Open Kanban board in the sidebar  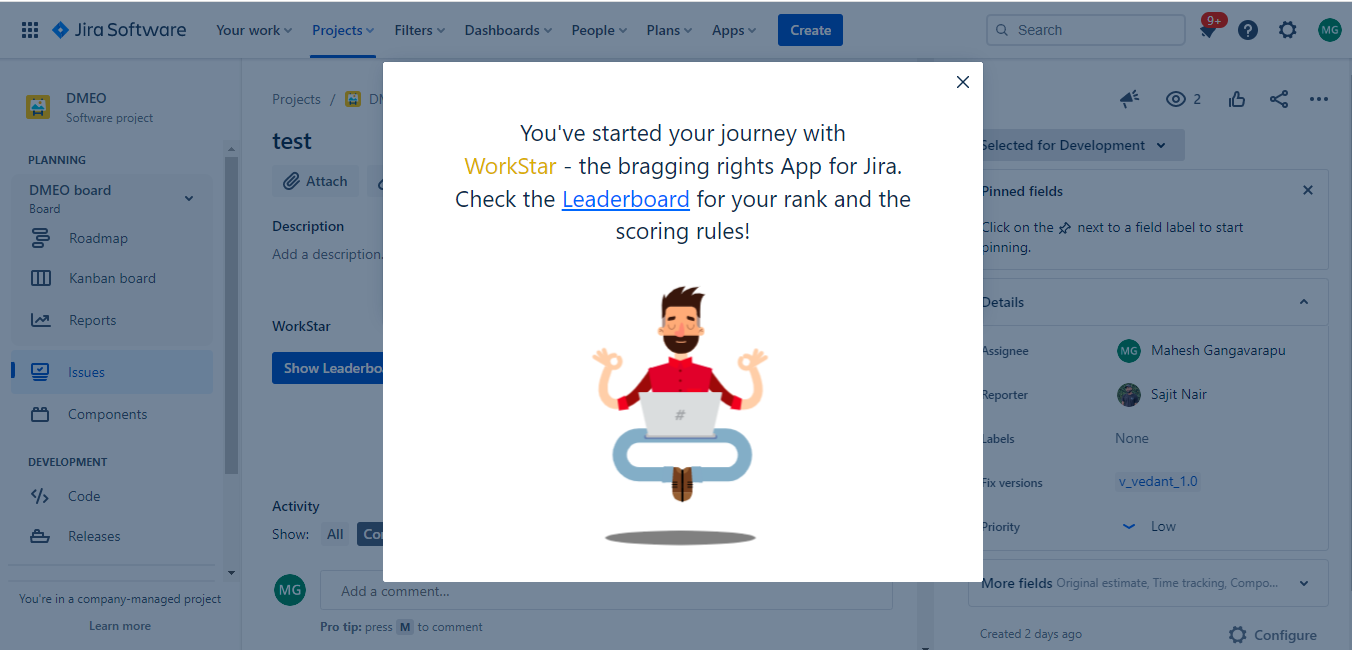point(112,278)
